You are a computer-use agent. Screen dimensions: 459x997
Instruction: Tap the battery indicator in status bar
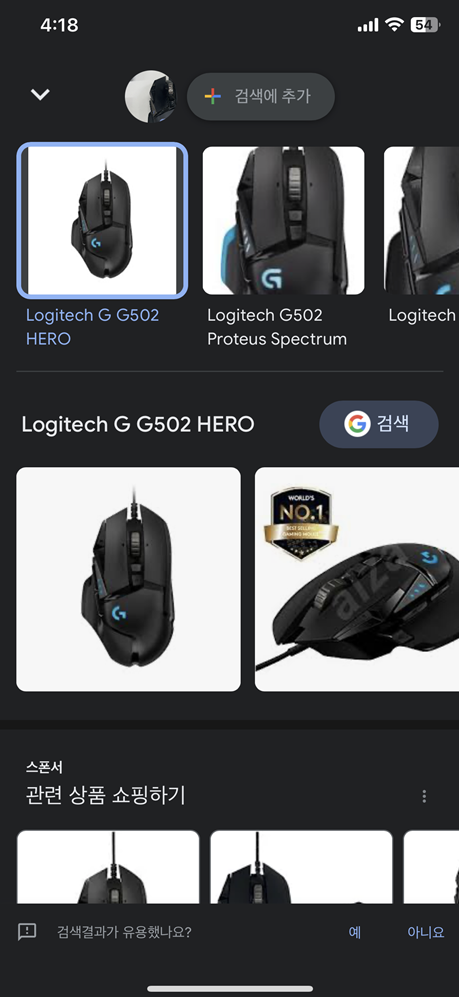[x=425, y=25]
